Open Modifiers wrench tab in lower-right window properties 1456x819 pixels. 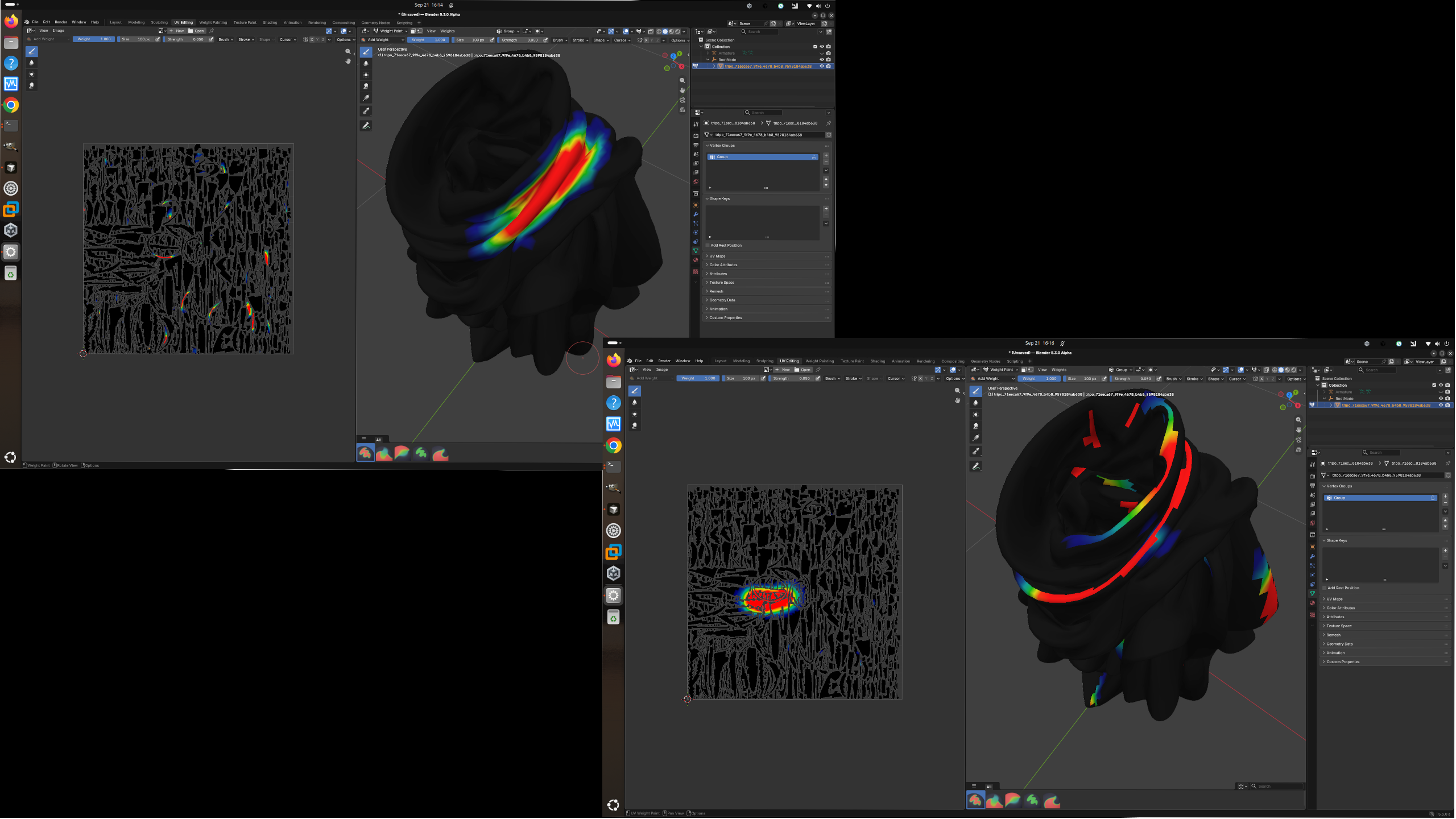pos(1313,556)
